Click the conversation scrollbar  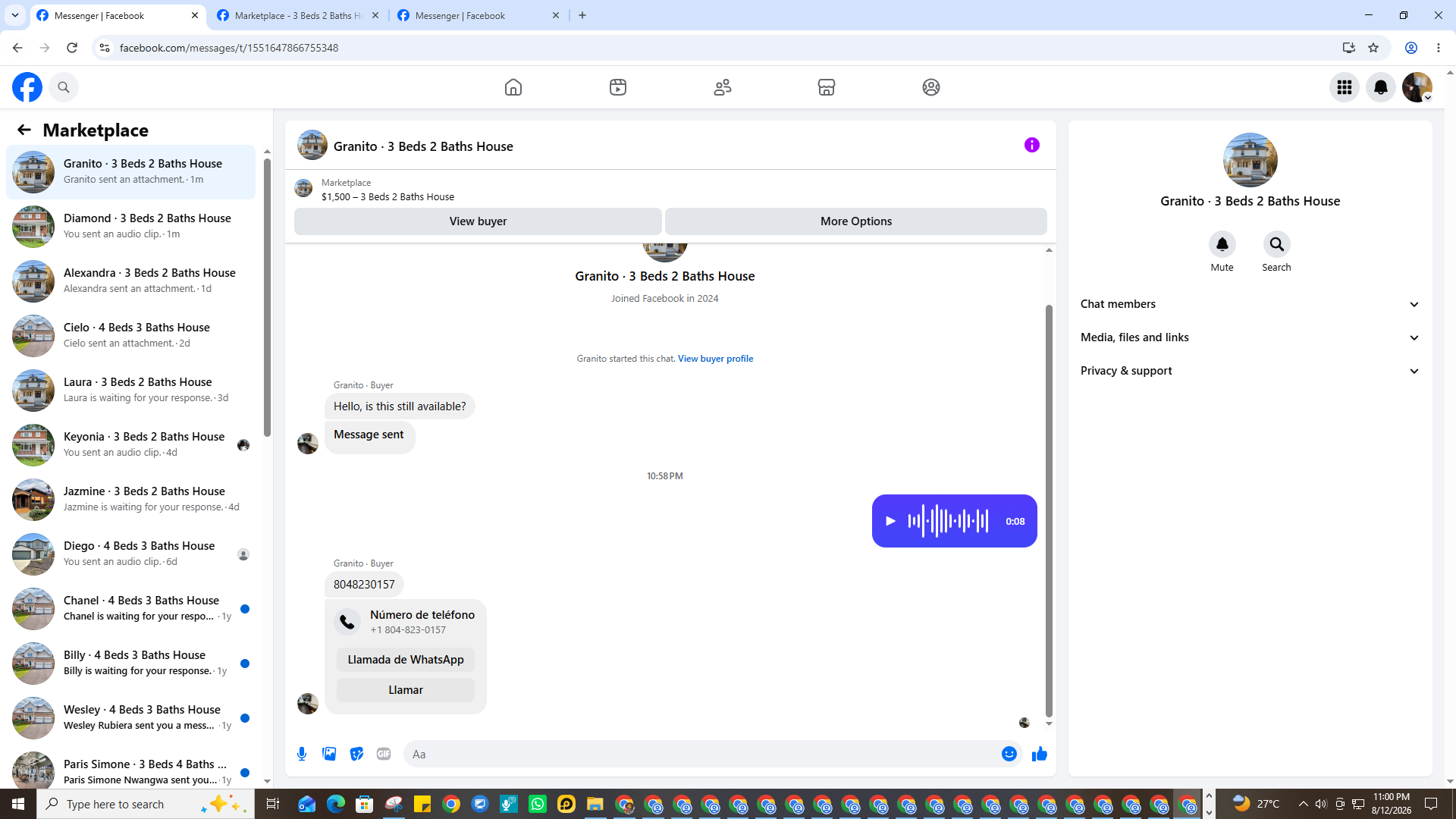pos(1049,510)
